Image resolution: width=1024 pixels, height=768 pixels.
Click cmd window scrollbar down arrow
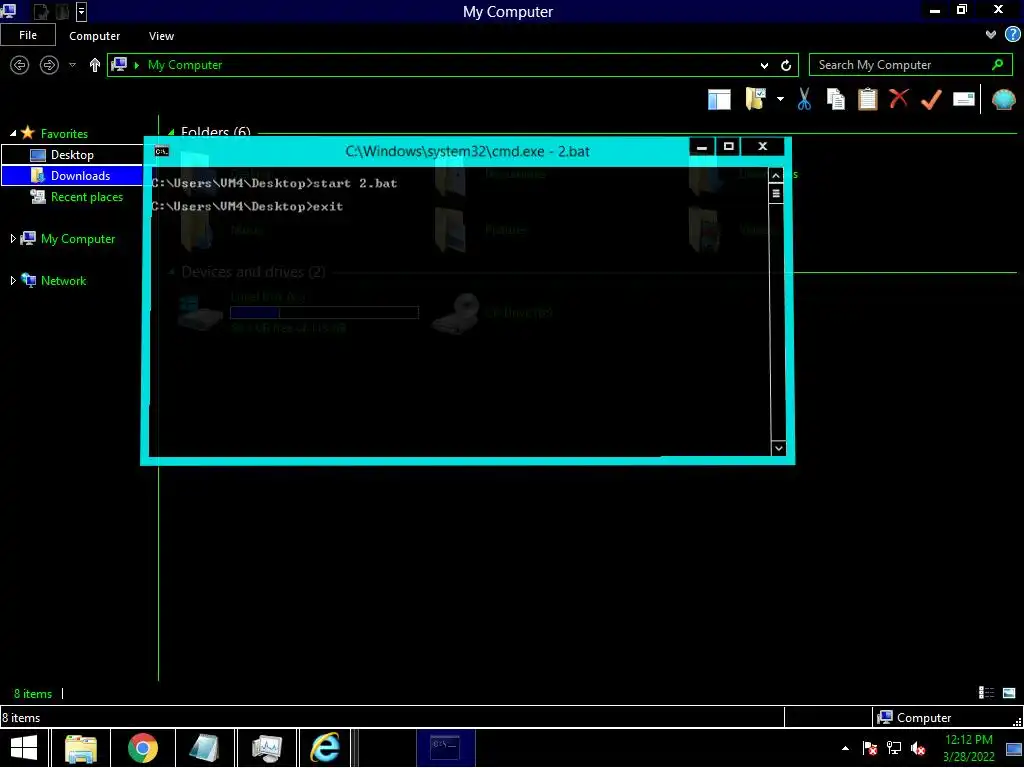point(778,448)
